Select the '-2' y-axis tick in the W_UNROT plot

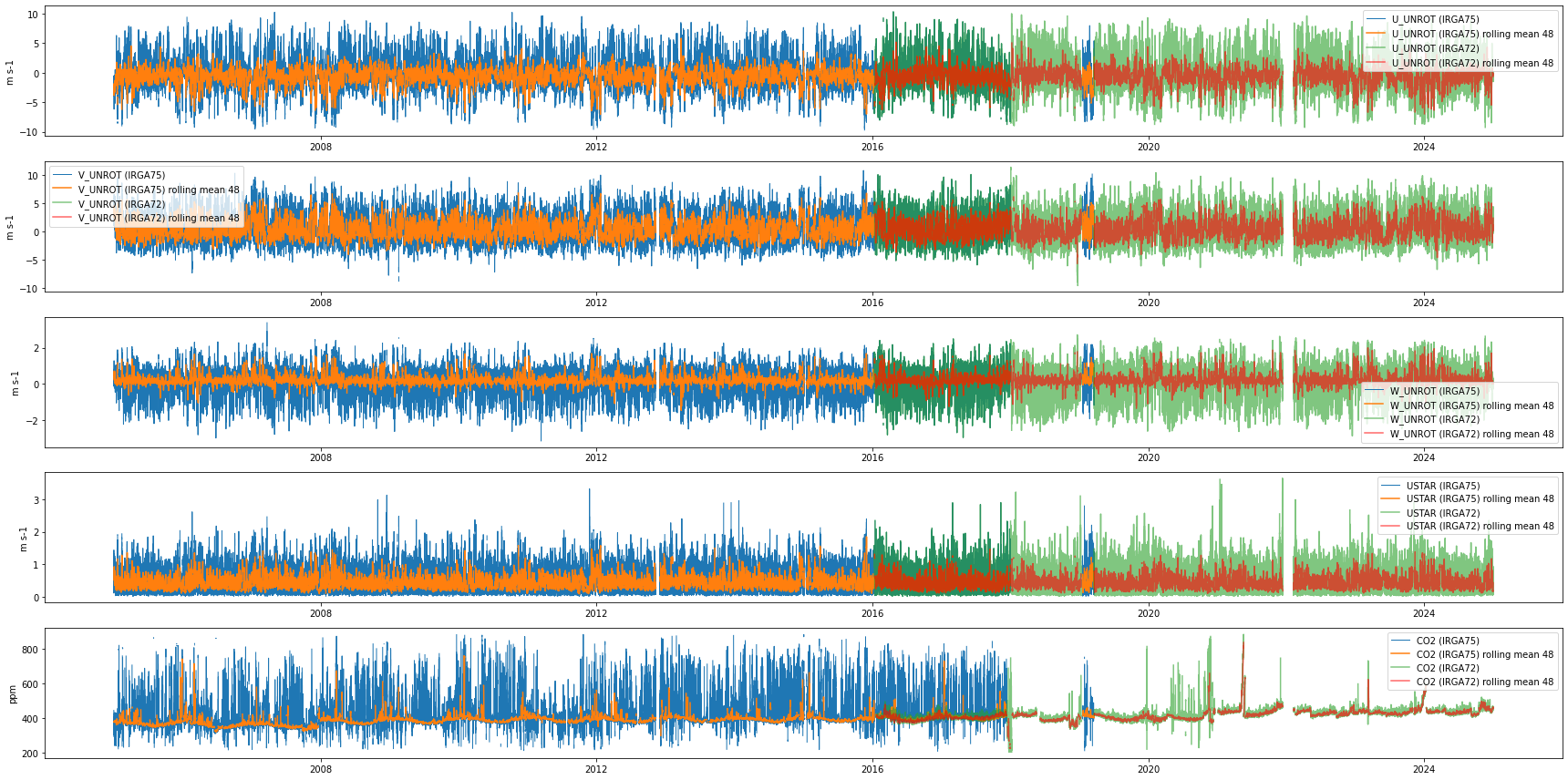click(x=33, y=421)
